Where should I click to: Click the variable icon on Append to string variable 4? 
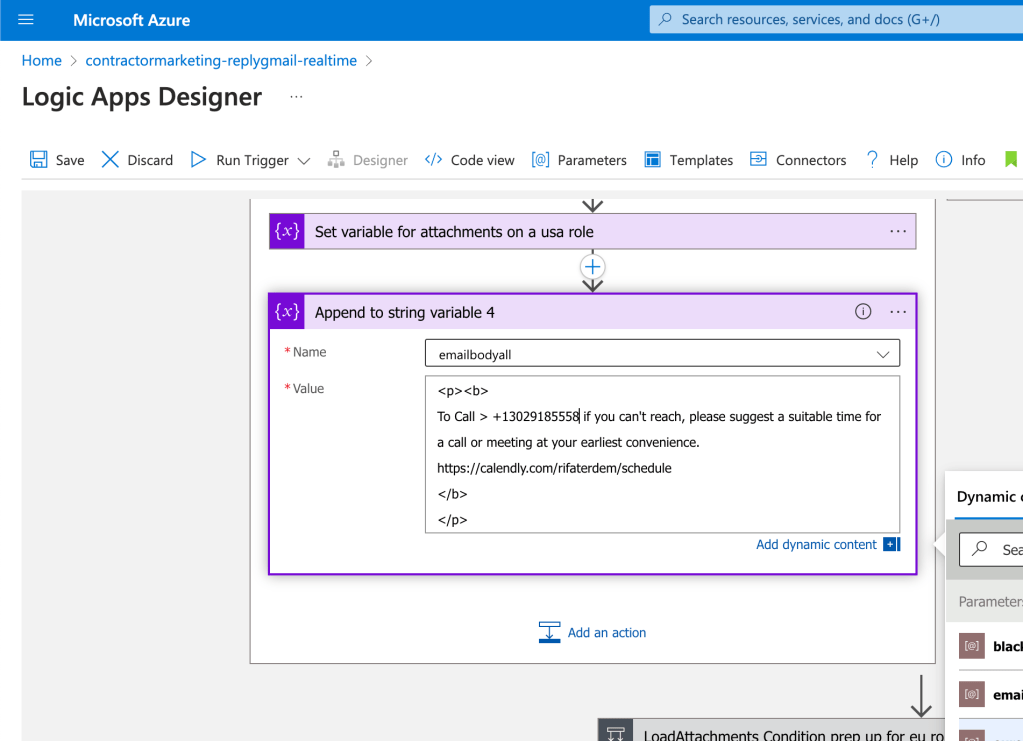click(x=287, y=312)
